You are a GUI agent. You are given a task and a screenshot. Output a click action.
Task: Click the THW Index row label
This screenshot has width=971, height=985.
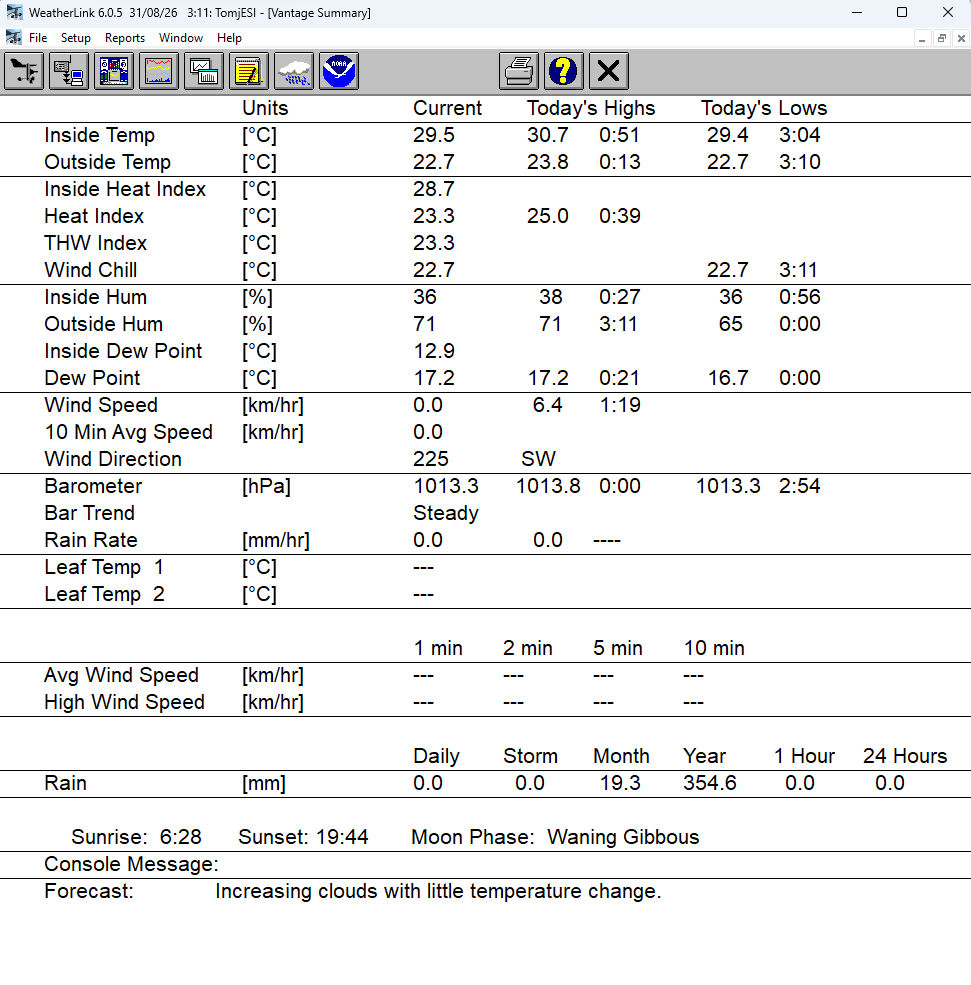pyautogui.click(x=95, y=243)
